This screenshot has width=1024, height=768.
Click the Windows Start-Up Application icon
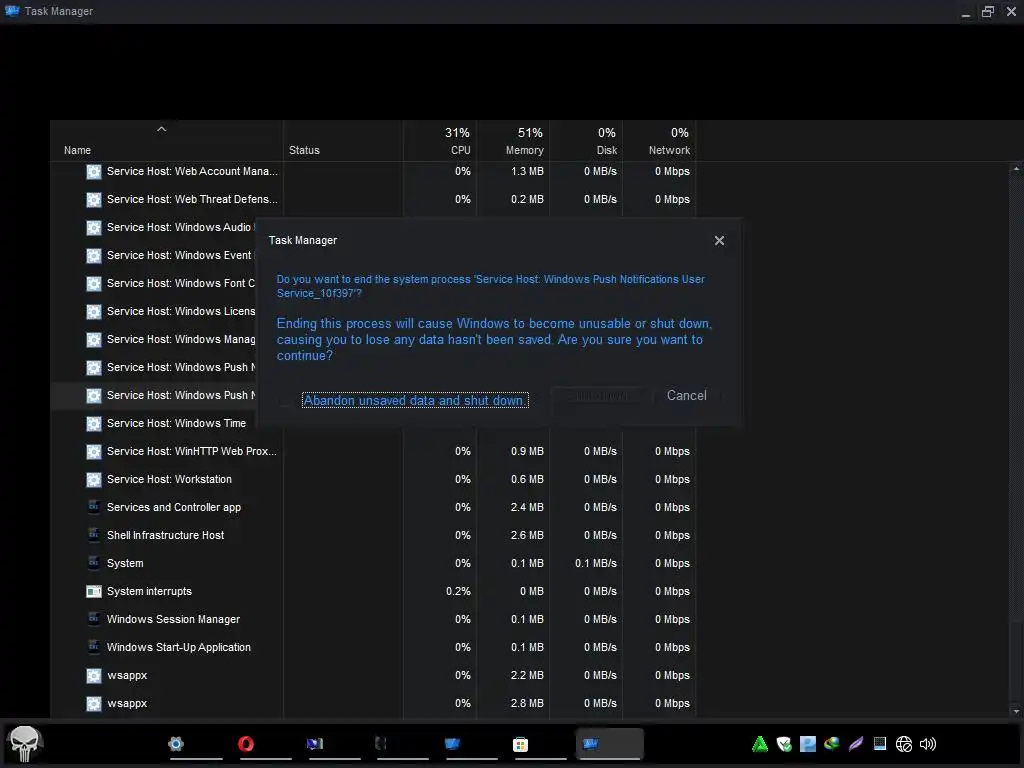pos(94,647)
